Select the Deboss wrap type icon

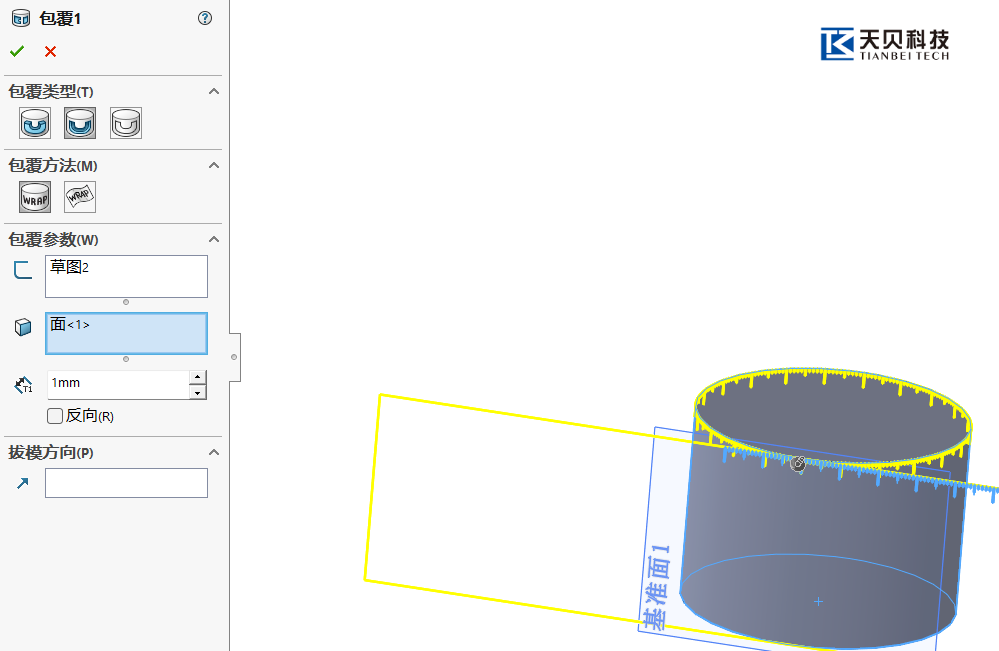point(80,123)
